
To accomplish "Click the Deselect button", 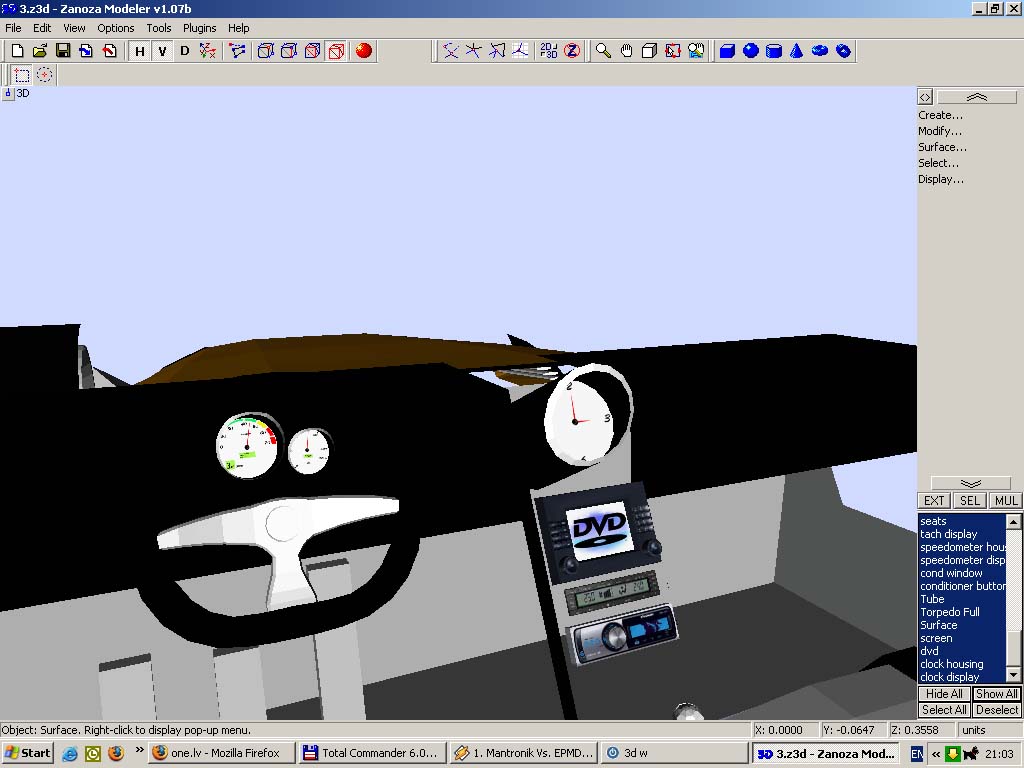I will point(997,710).
